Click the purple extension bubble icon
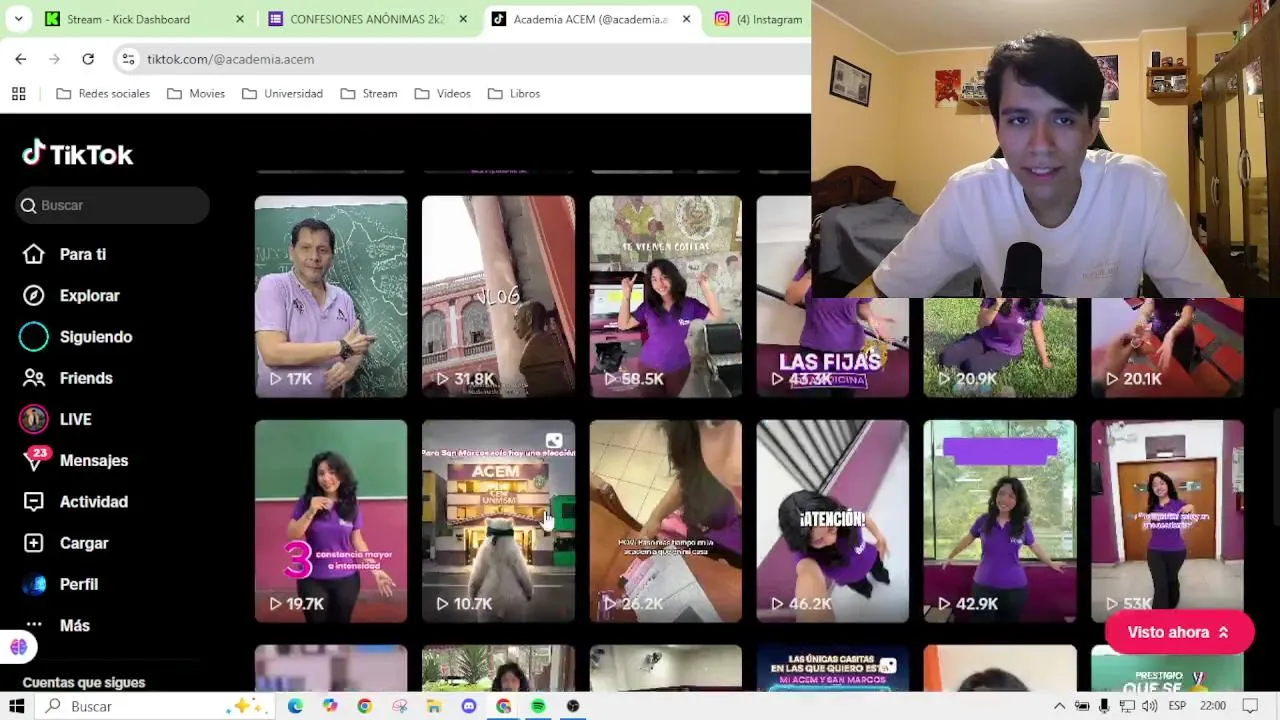Viewport: 1280px width, 720px height. (18, 647)
